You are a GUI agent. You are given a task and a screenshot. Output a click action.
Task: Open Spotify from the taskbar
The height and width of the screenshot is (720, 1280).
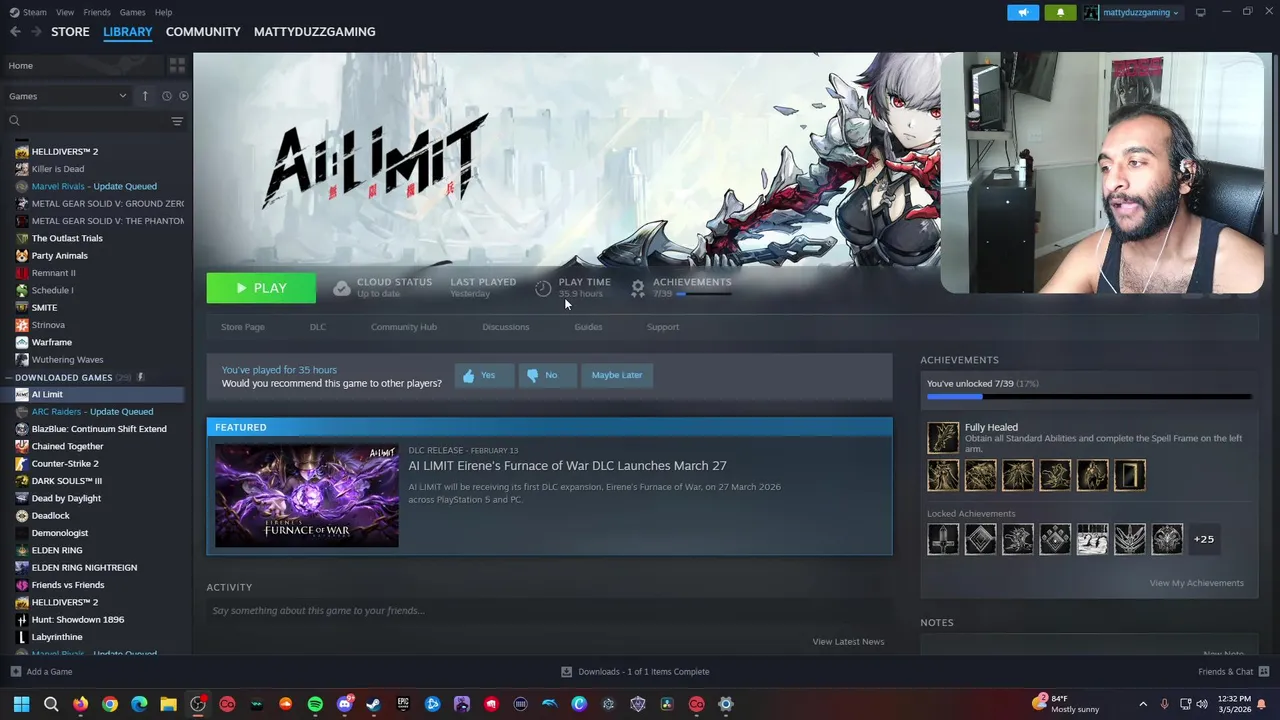tap(315, 704)
